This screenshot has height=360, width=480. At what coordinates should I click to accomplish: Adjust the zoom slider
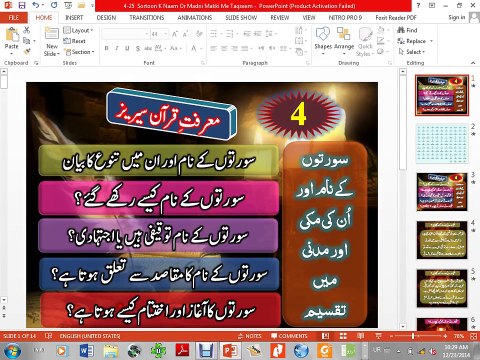pos(413,336)
